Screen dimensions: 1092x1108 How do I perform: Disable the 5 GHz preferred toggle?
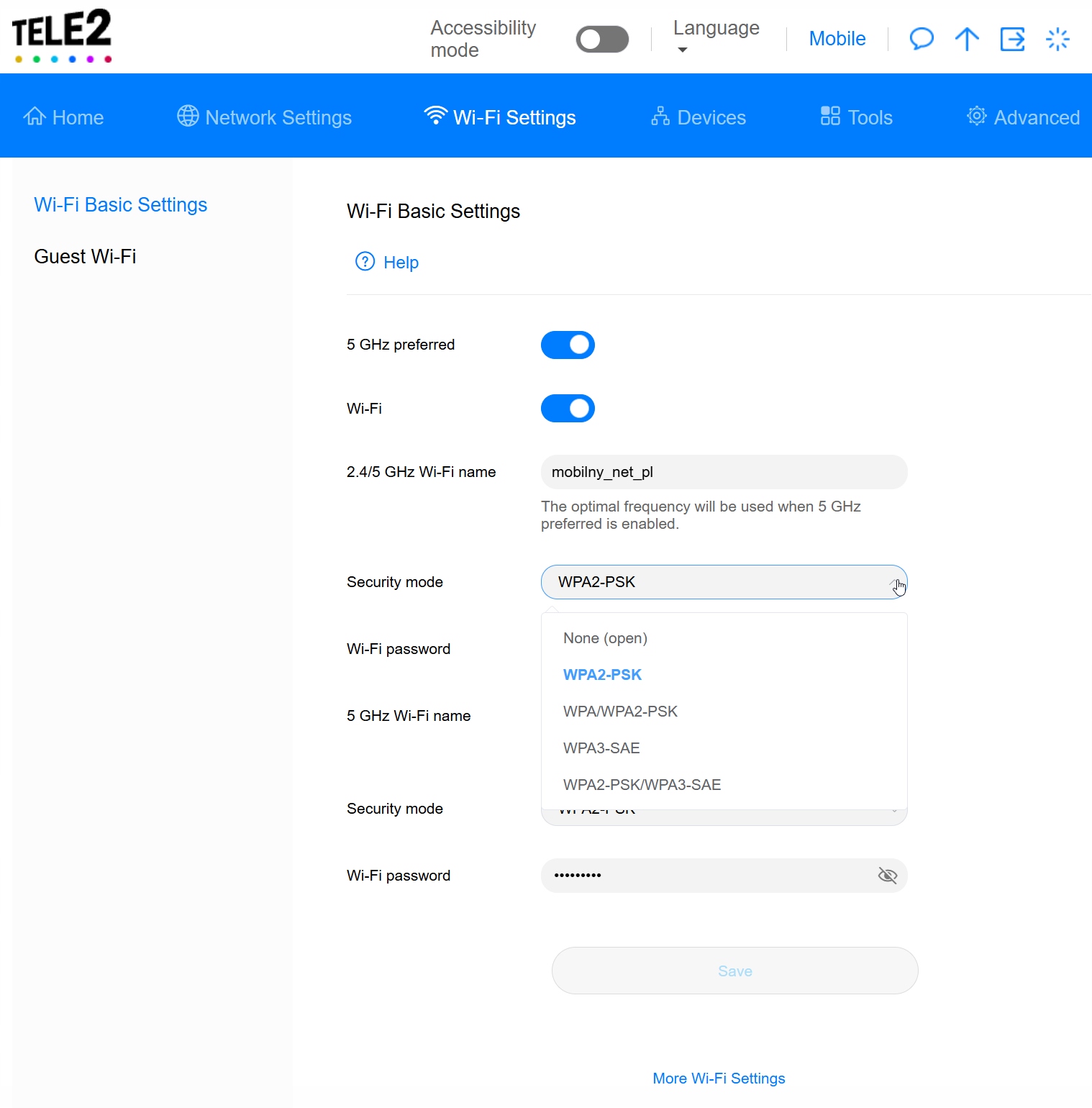coord(568,345)
